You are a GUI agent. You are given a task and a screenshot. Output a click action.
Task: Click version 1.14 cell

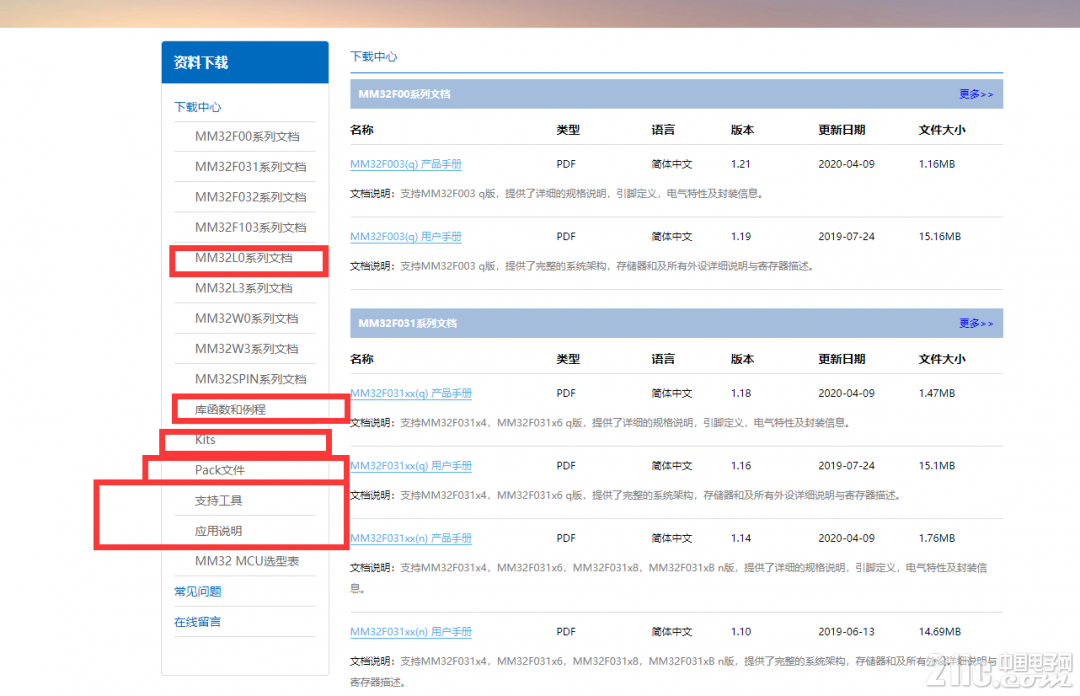[741, 538]
